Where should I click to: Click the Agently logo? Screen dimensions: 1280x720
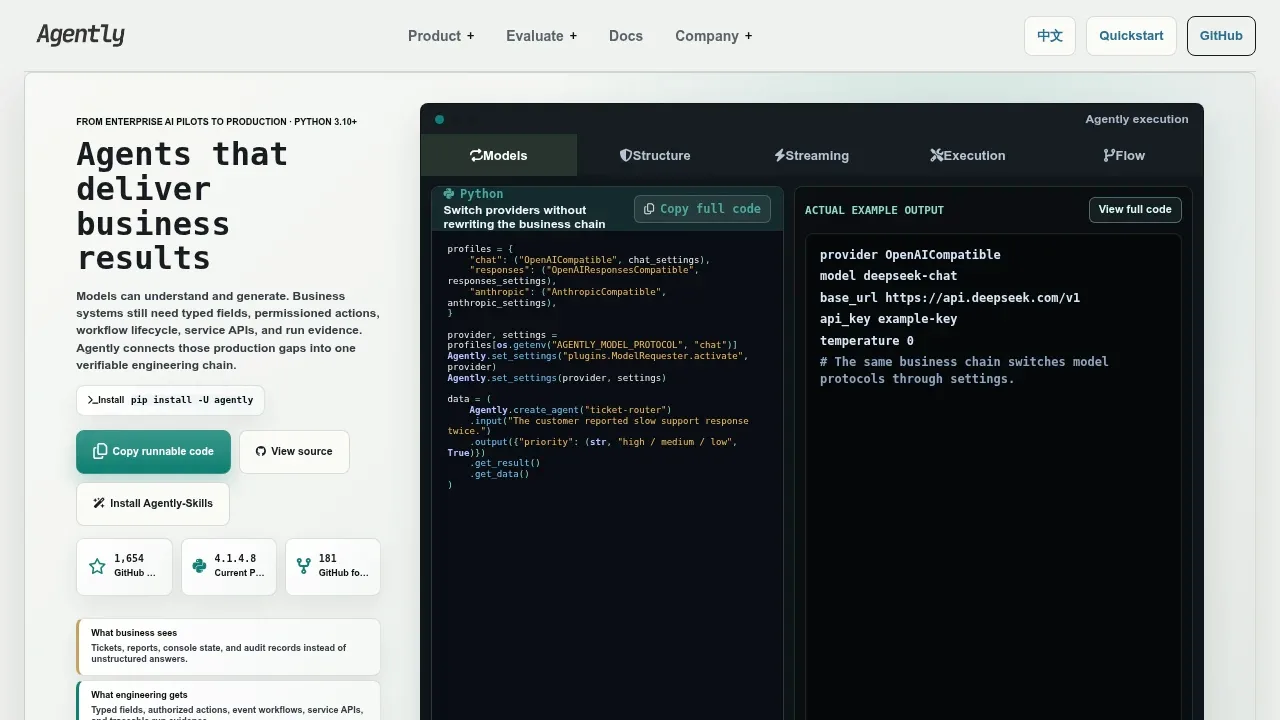pyautogui.click(x=81, y=35)
